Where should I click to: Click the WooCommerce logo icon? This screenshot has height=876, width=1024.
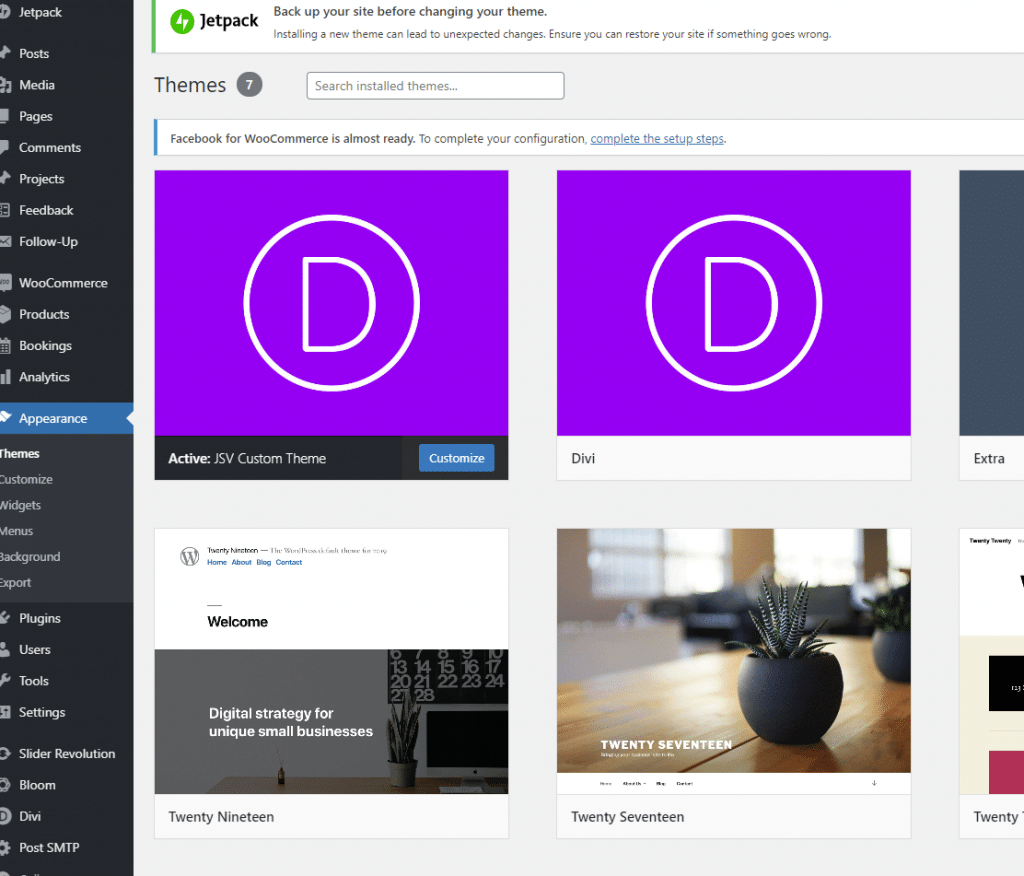[x=5, y=283]
